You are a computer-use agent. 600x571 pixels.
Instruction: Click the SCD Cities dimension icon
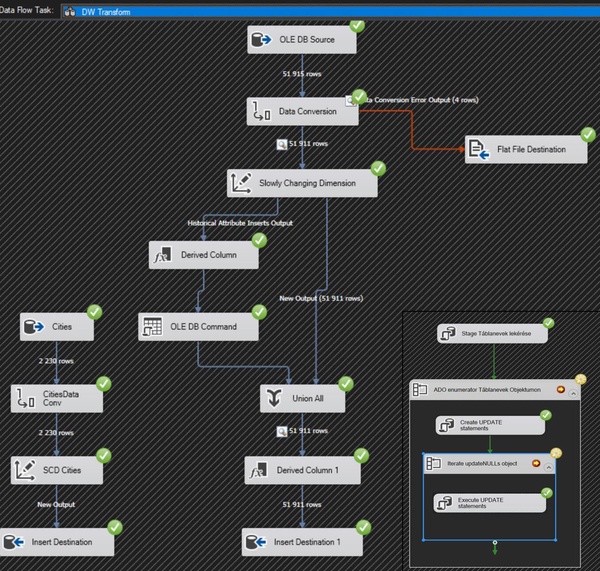(24, 470)
